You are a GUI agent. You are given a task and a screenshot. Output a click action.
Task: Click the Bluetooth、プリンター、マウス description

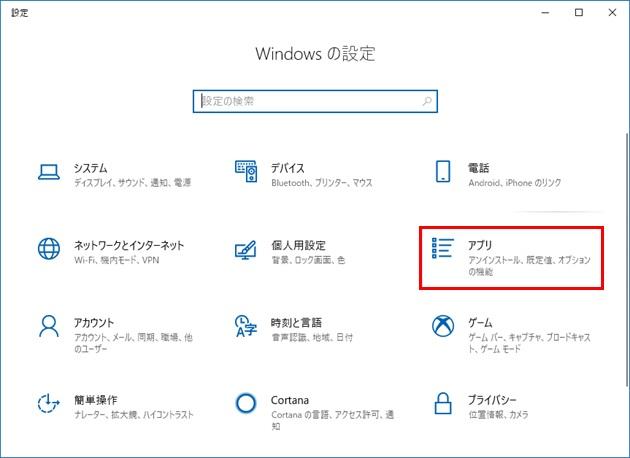pos(322,183)
